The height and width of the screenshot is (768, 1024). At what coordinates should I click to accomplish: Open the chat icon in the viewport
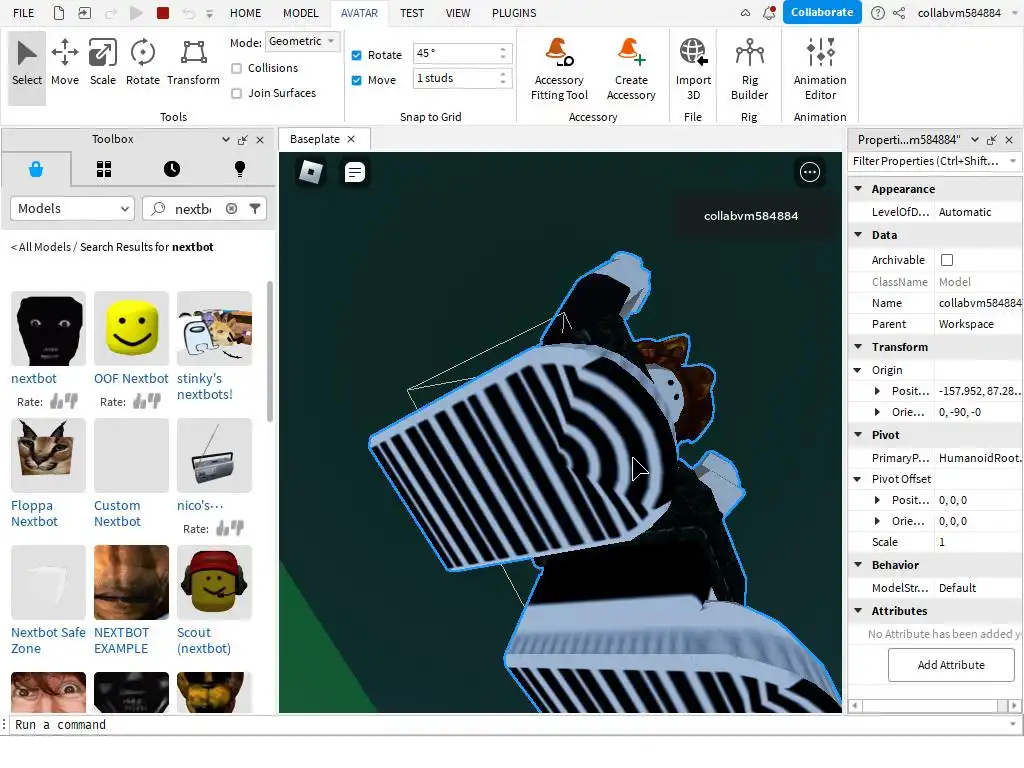click(355, 172)
